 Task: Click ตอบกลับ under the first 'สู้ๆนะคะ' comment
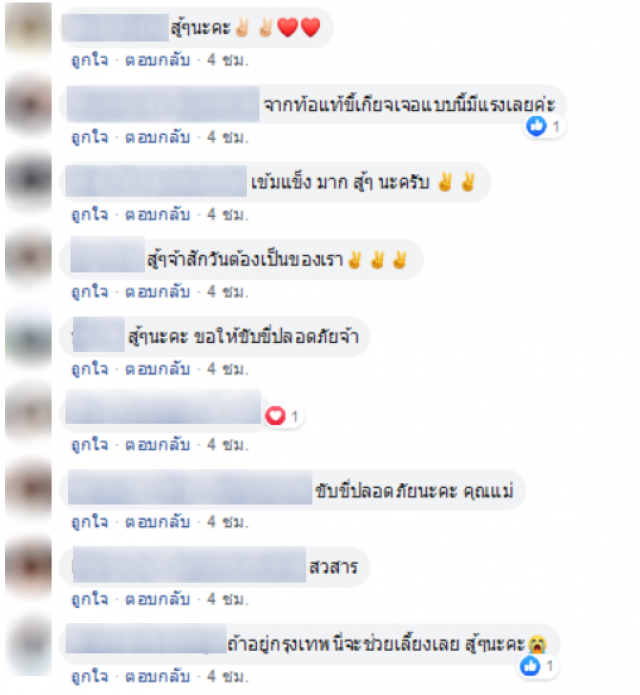[x=158, y=59]
